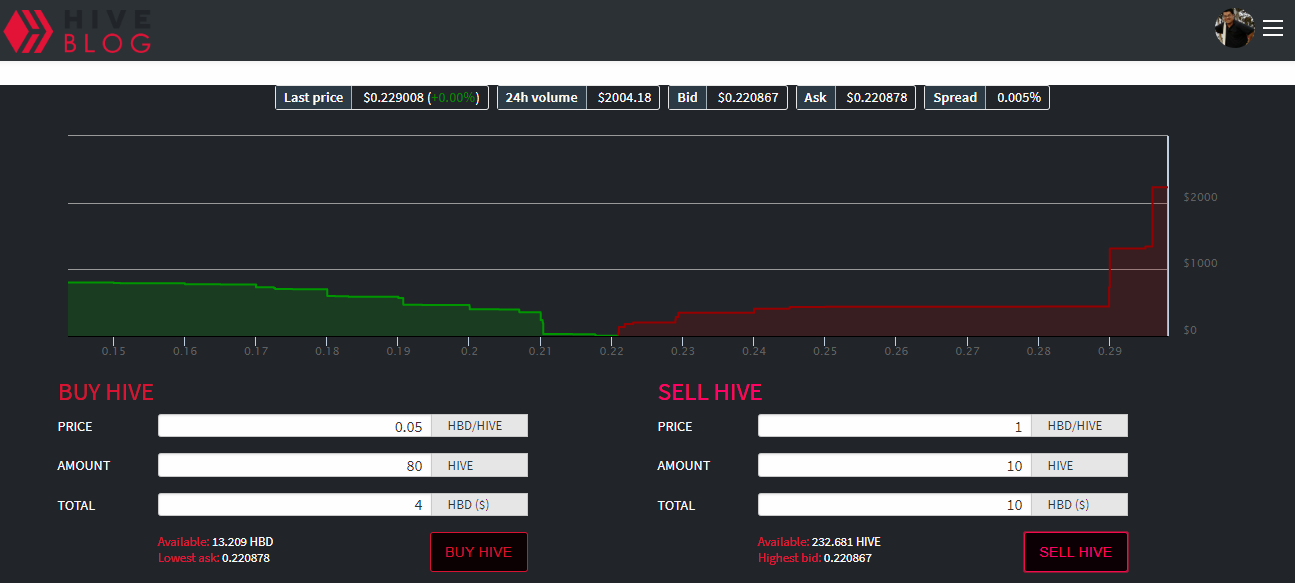Submit order with BUY HIVE button

coord(479,552)
